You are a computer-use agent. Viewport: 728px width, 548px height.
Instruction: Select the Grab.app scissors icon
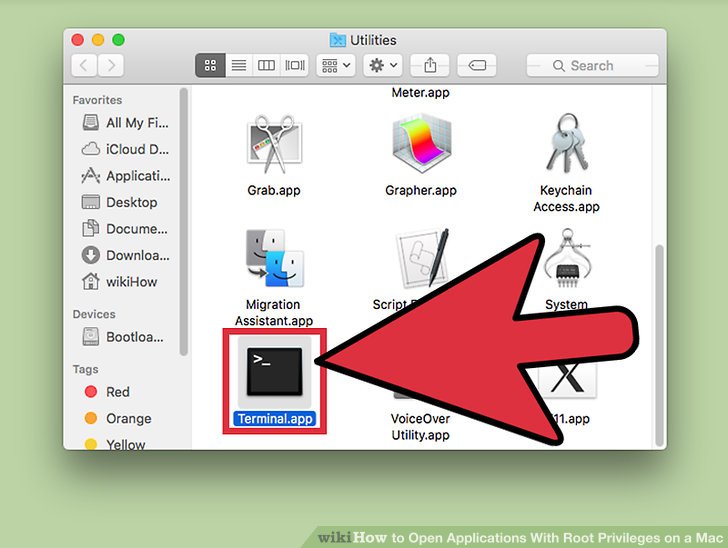pos(274,144)
